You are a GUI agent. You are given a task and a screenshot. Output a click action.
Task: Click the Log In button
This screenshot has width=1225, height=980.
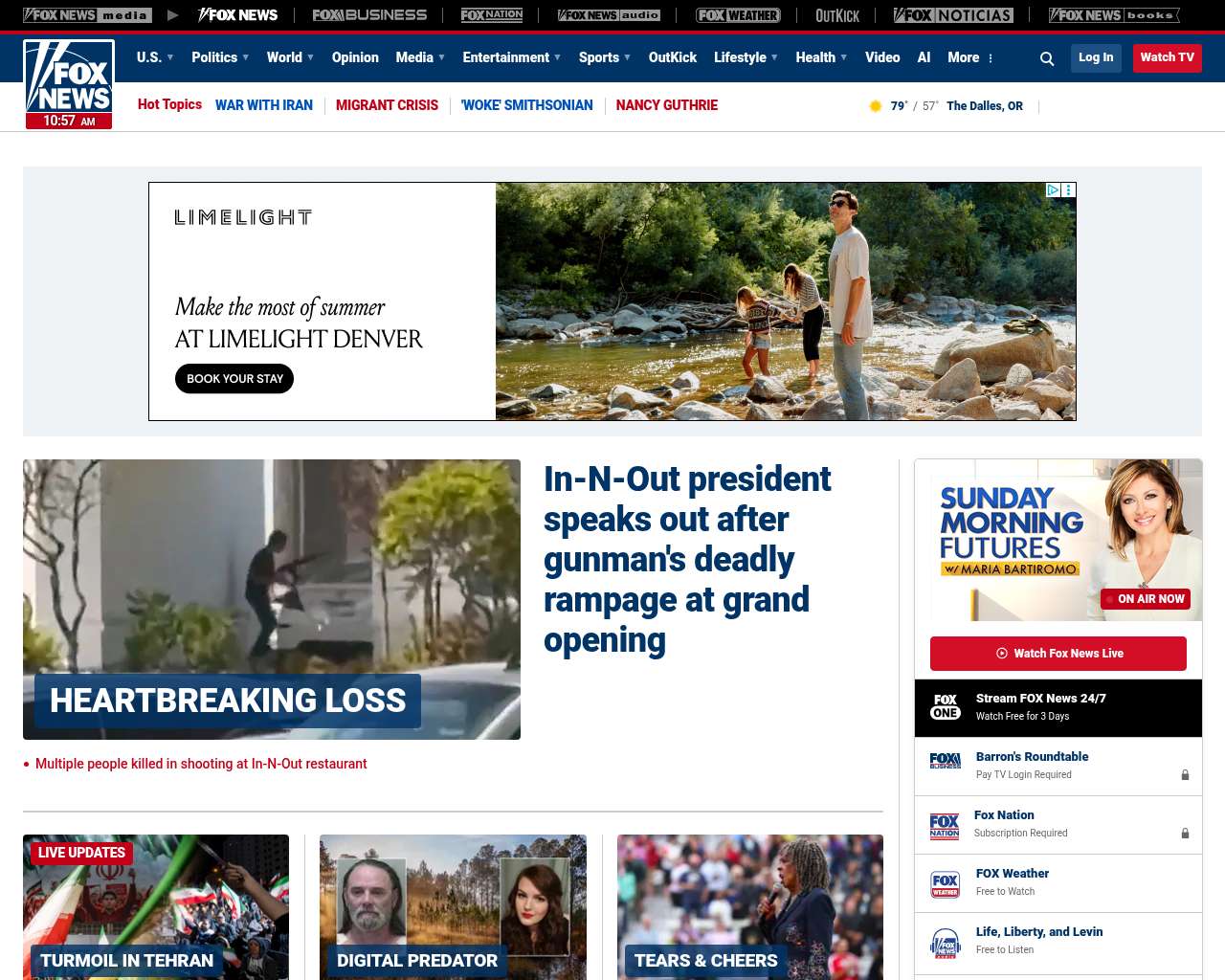1096,57
